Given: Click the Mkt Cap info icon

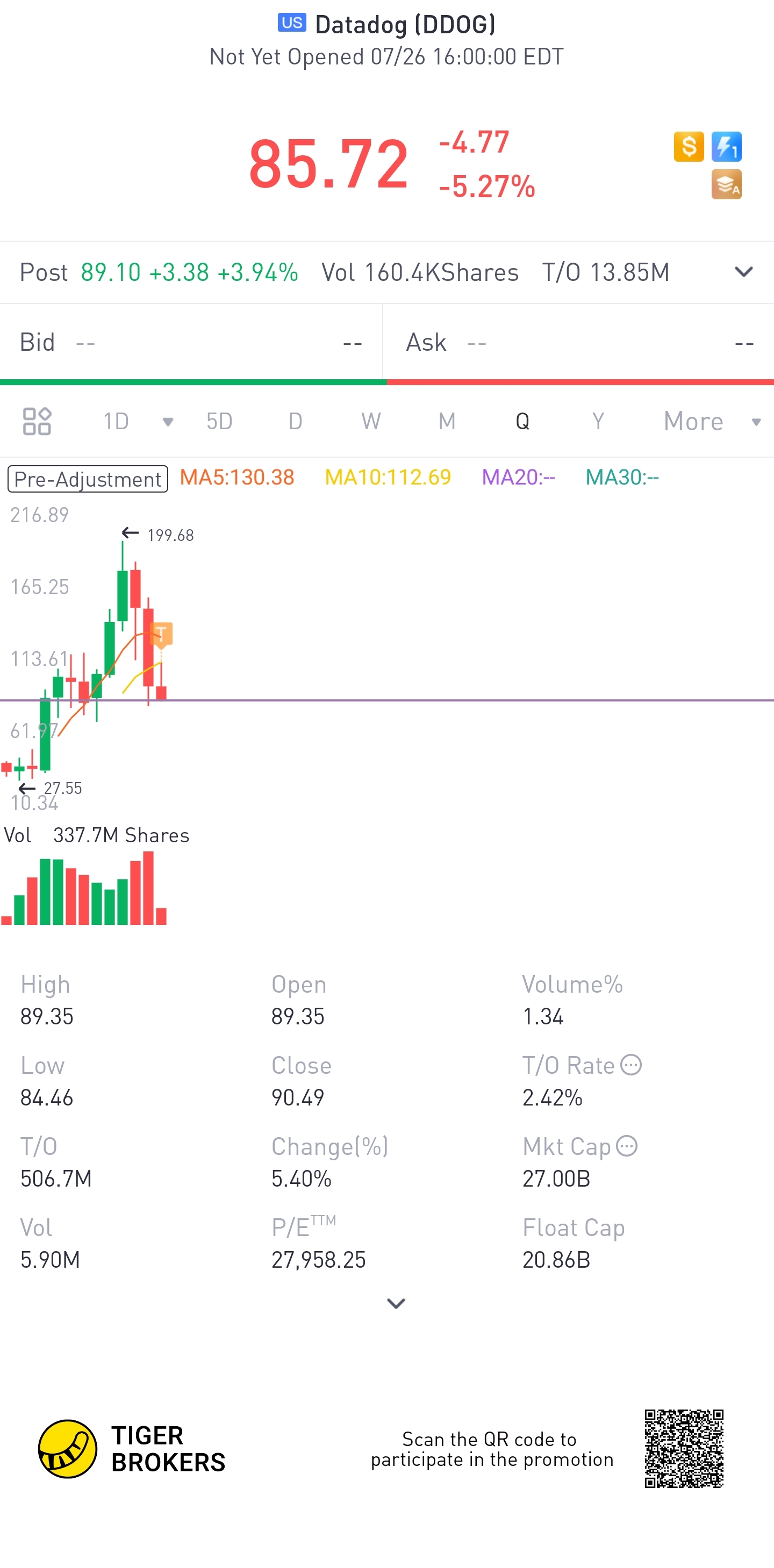Looking at the screenshot, I should (x=627, y=1146).
